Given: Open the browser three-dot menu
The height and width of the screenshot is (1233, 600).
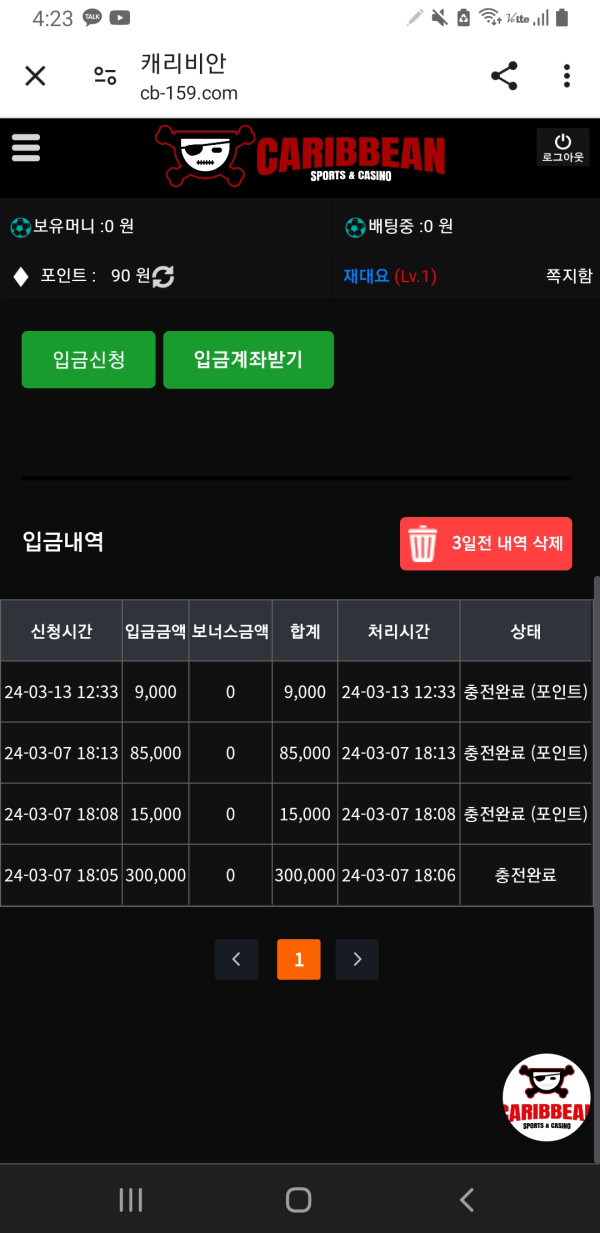Looking at the screenshot, I should coord(566,76).
